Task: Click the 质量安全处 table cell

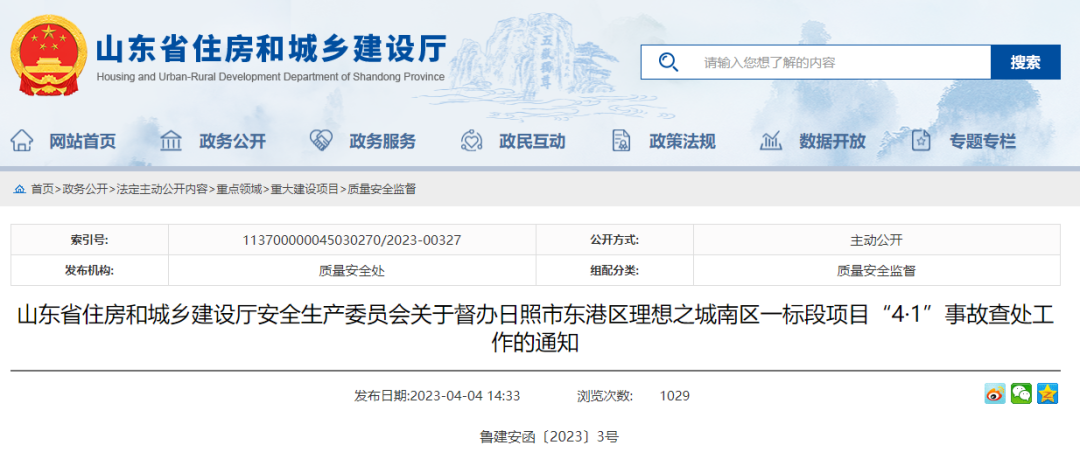Action: point(352,270)
